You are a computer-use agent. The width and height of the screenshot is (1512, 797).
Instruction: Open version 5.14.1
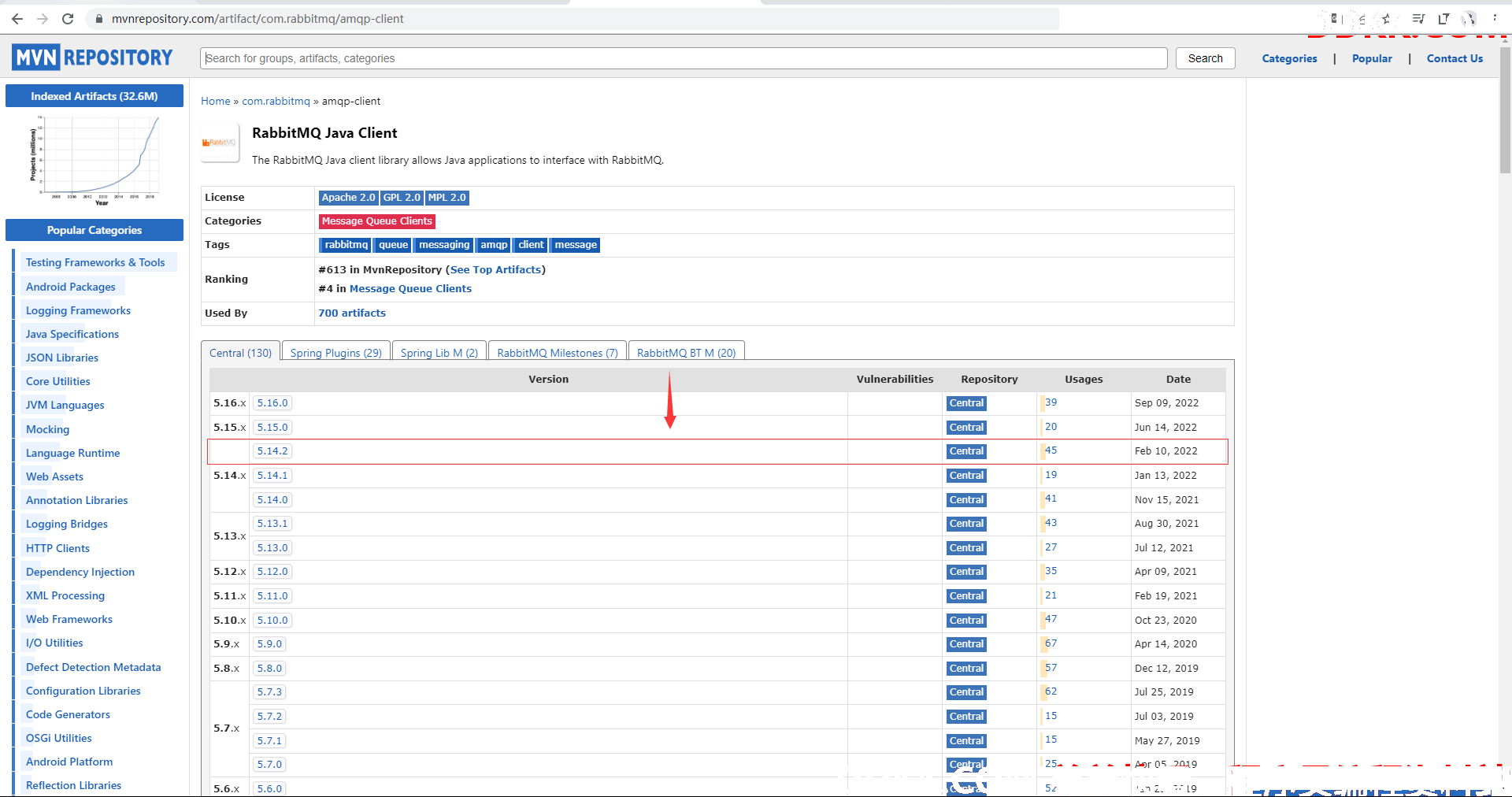[272, 476]
